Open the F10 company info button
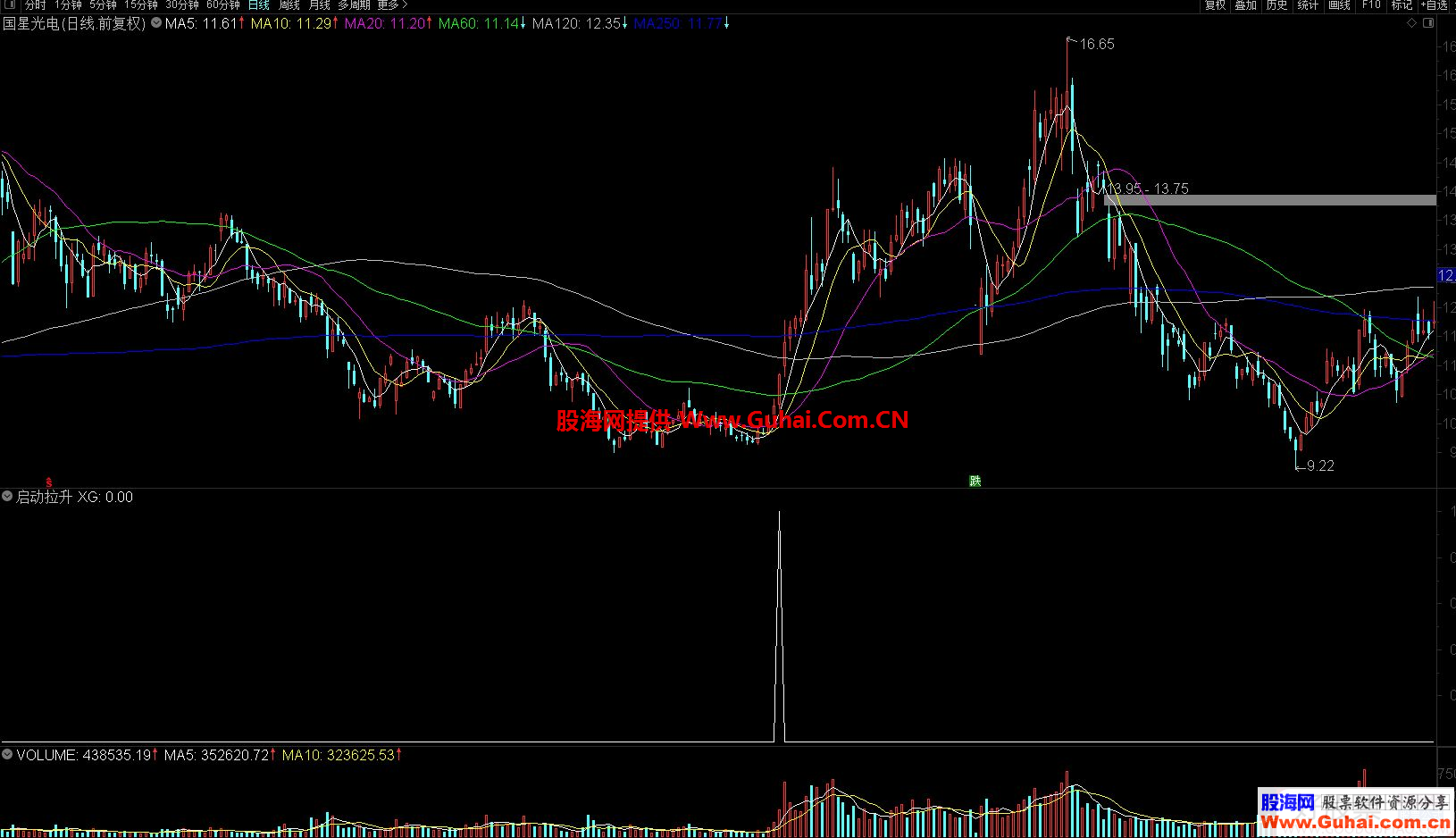Image resolution: width=1456 pixels, height=838 pixels. [1371, 4]
